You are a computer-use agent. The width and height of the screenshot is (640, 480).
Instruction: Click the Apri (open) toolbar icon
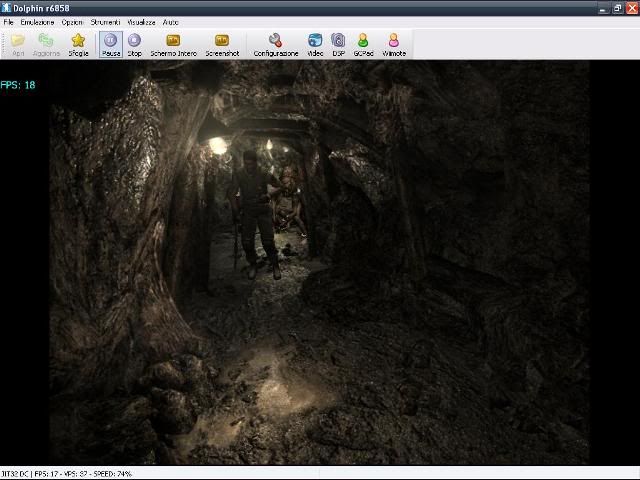coord(18,44)
